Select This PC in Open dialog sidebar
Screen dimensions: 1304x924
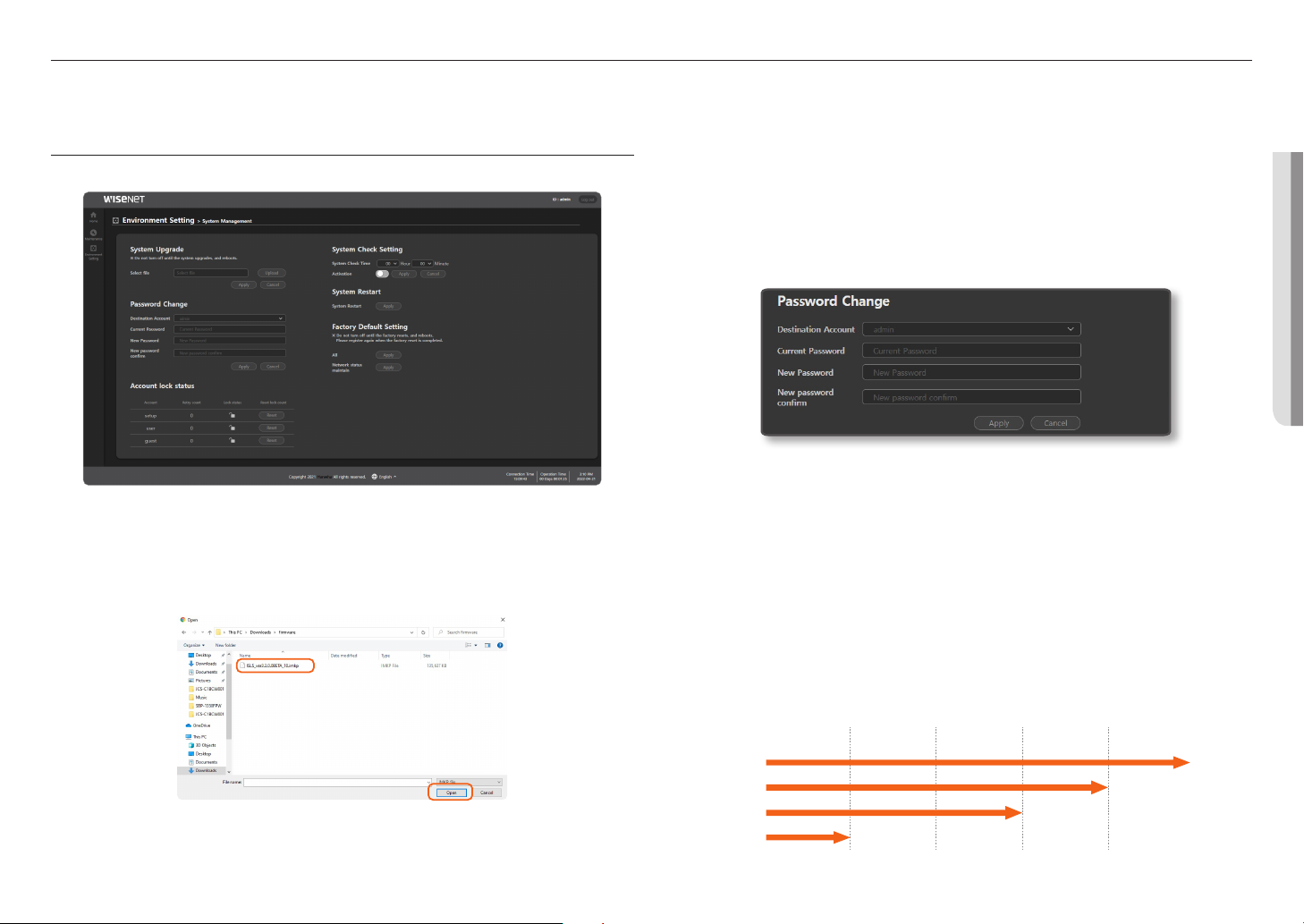tap(197, 737)
